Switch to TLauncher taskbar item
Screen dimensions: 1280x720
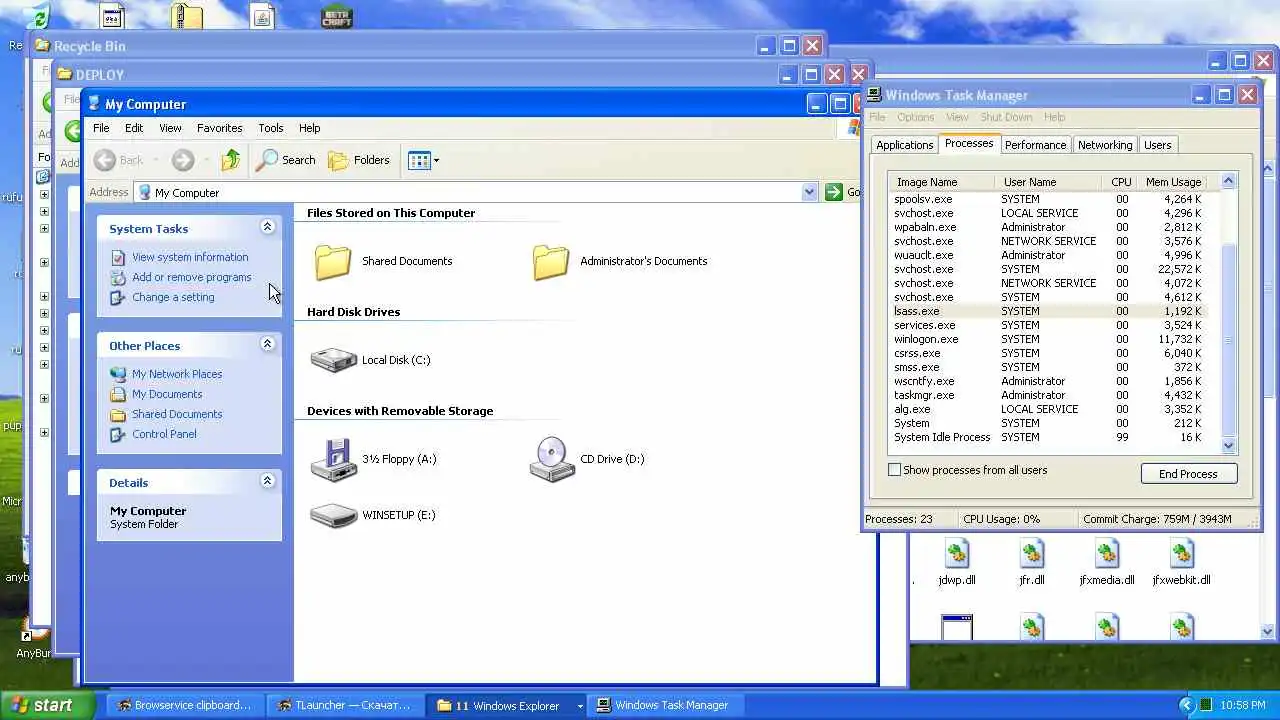point(345,705)
